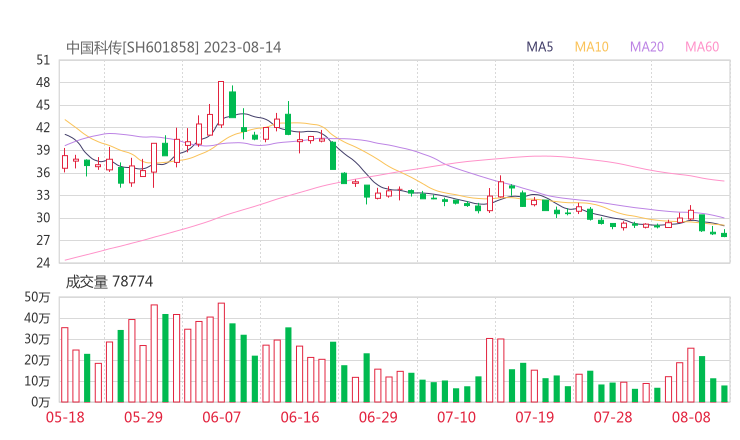Toggle the MA10 moving average legend
740x440 pixels.
point(591,47)
